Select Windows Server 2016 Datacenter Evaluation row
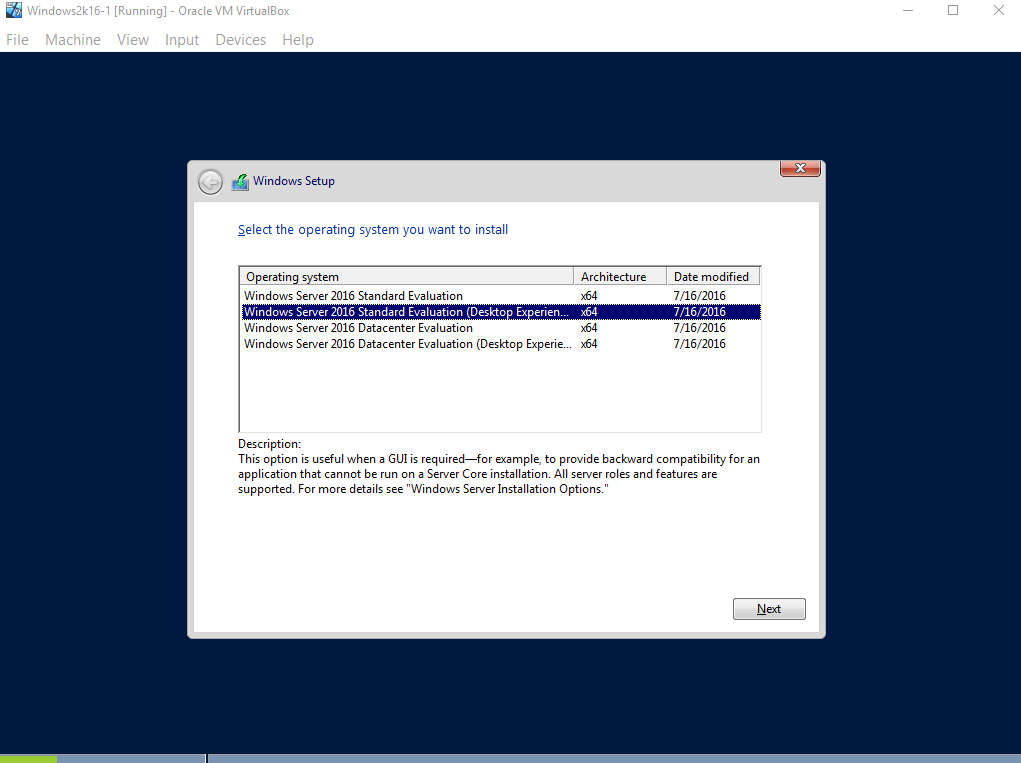The width and height of the screenshot is (1021, 763). (x=501, y=328)
